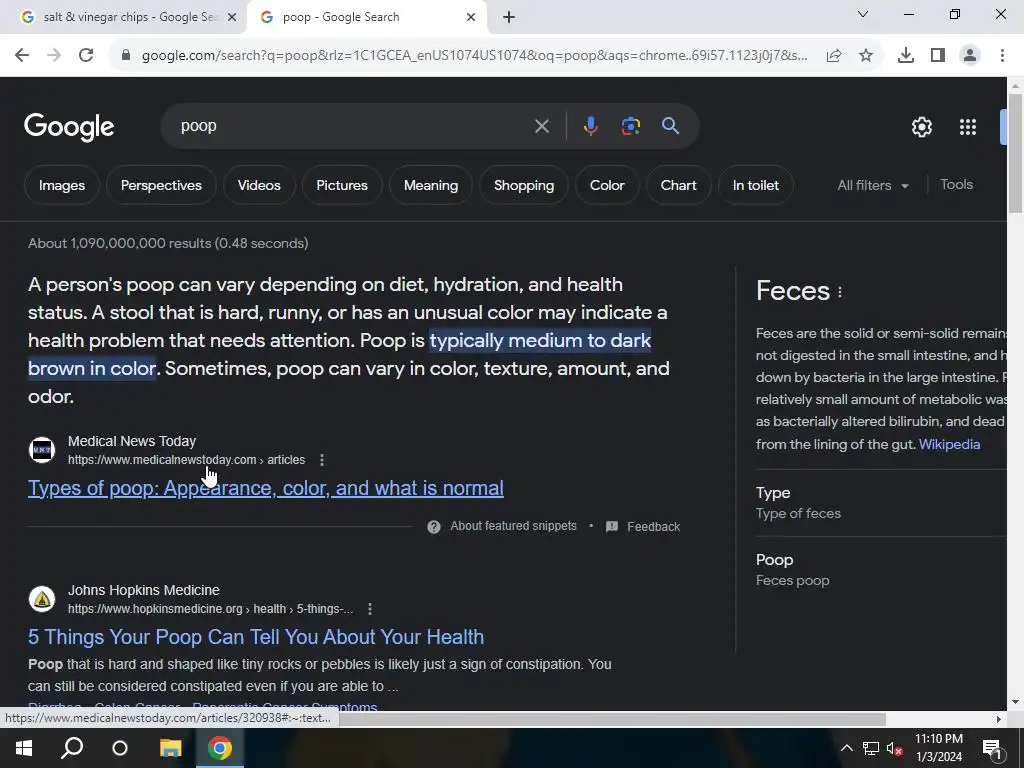Select Meaning filter chip
Viewport: 1024px width, 768px height.
coord(431,185)
